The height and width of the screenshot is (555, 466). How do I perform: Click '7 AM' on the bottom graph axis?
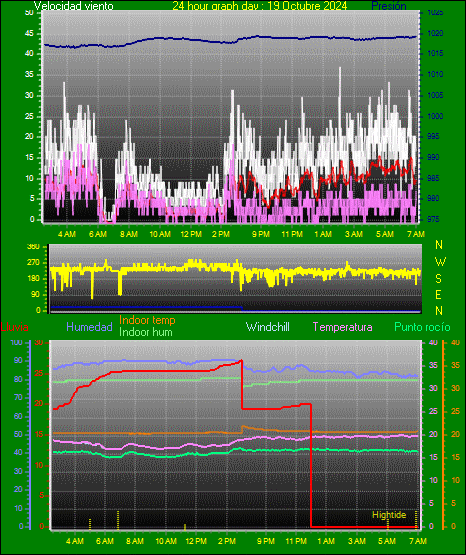[418, 541]
